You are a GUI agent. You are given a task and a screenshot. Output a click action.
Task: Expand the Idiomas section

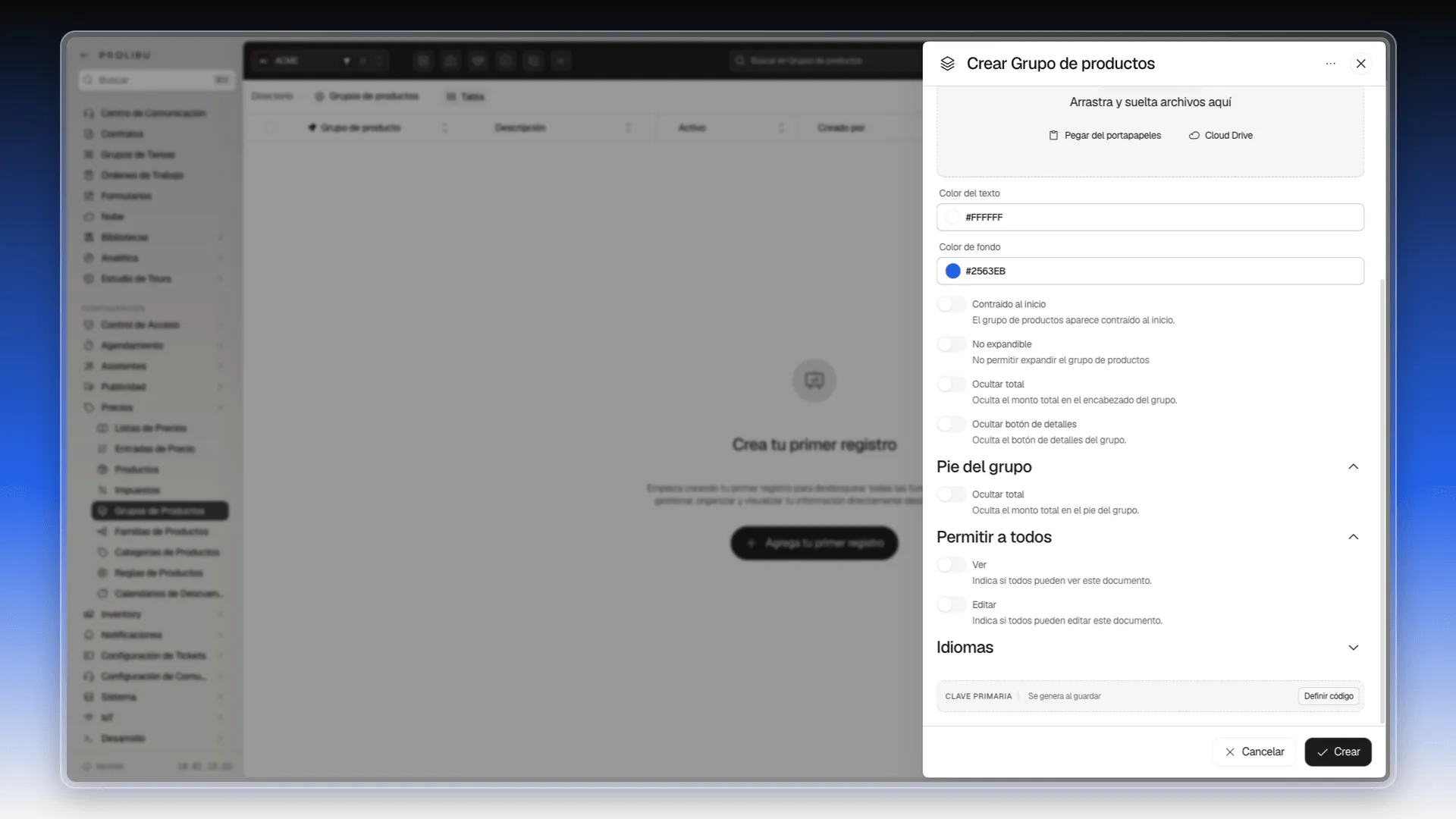click(x=1353, y=648)
